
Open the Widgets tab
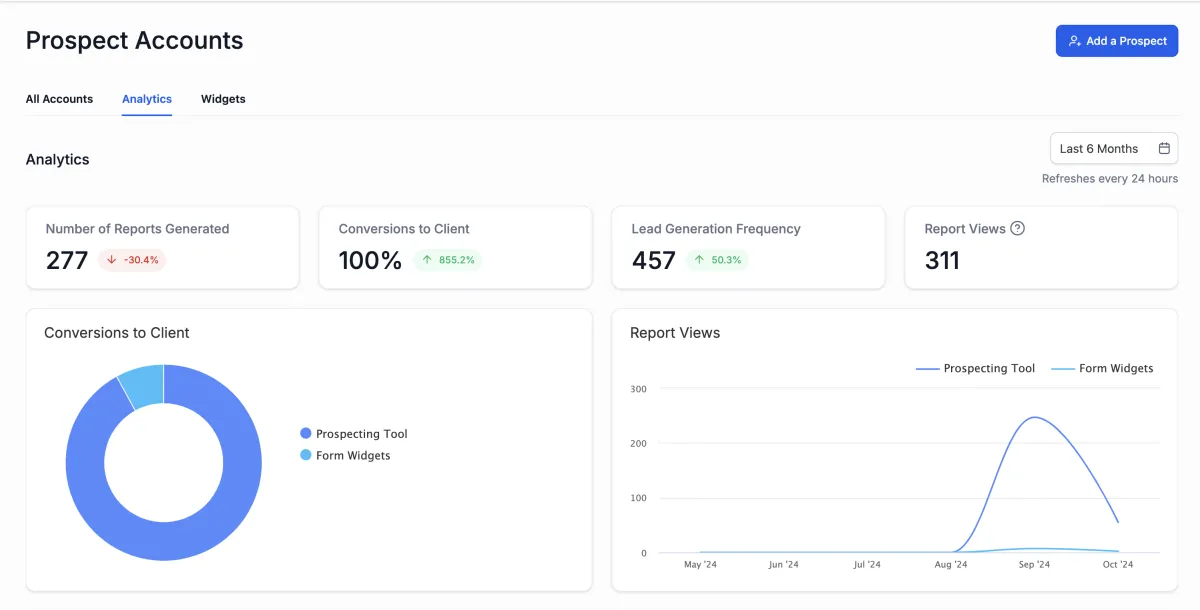pyautogui.click(x=223, y=99)
